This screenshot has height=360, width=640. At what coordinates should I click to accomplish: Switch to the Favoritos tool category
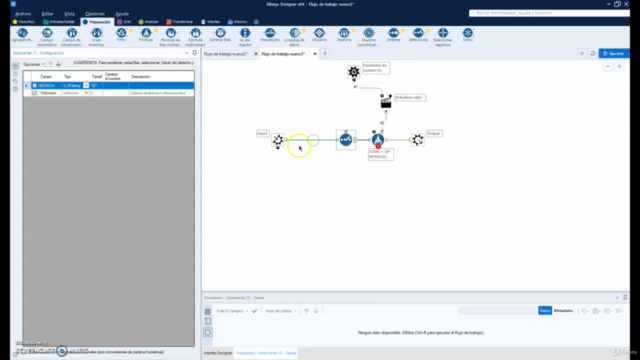[x=24, y=22]
